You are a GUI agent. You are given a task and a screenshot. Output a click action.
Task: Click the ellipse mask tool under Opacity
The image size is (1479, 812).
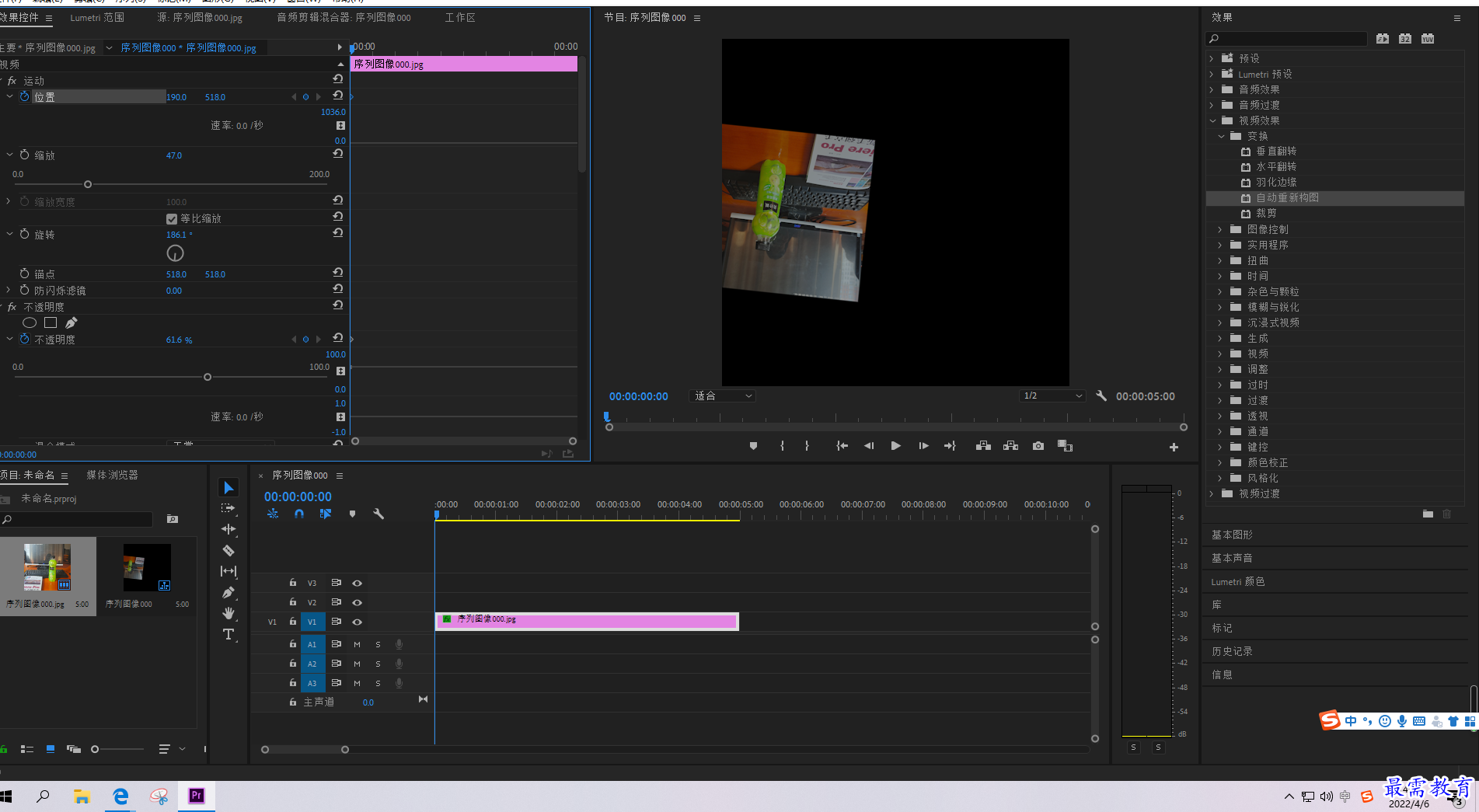click(x=30, y=322)
